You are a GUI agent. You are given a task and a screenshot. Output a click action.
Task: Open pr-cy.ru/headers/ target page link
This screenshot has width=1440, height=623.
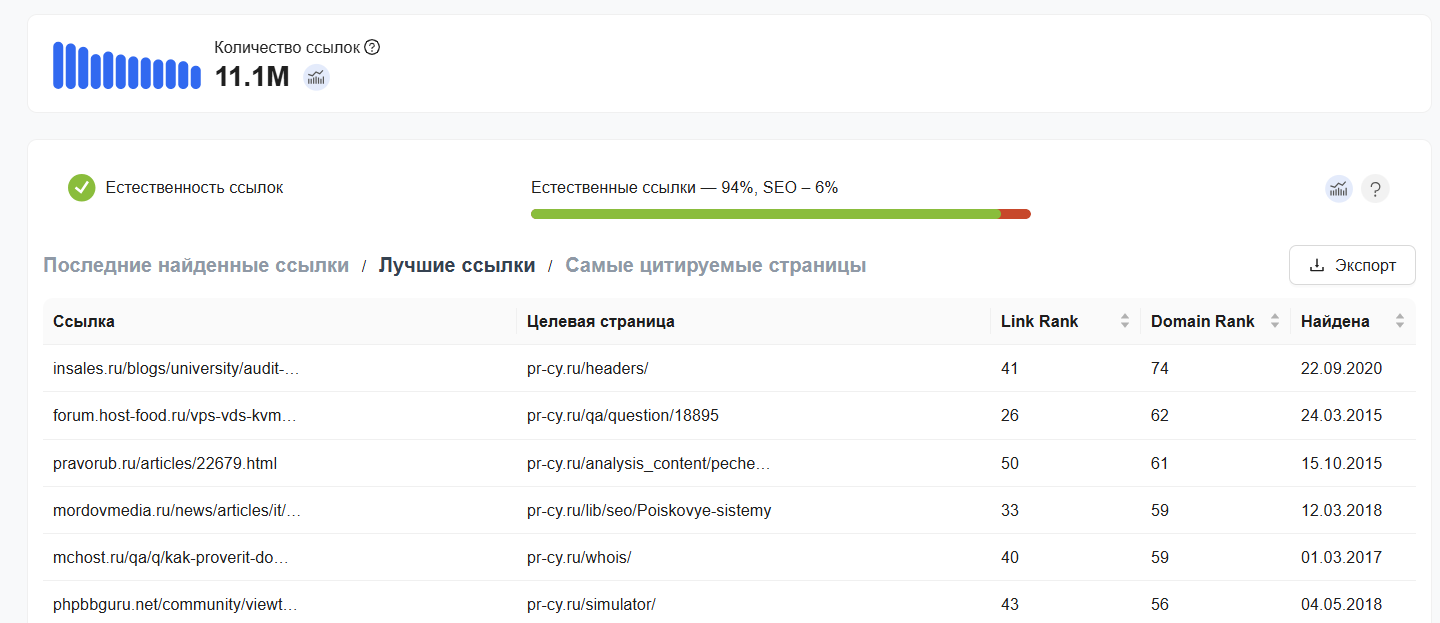pos(587,368)
